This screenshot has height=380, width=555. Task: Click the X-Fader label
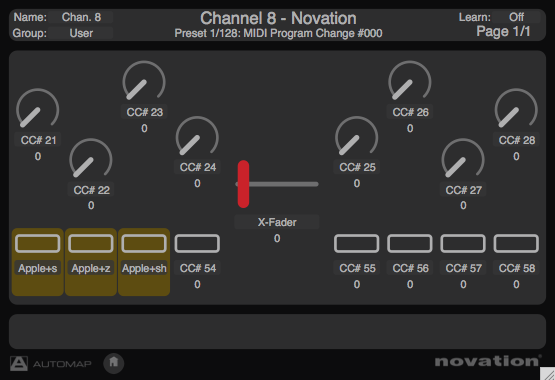(277, 222)
